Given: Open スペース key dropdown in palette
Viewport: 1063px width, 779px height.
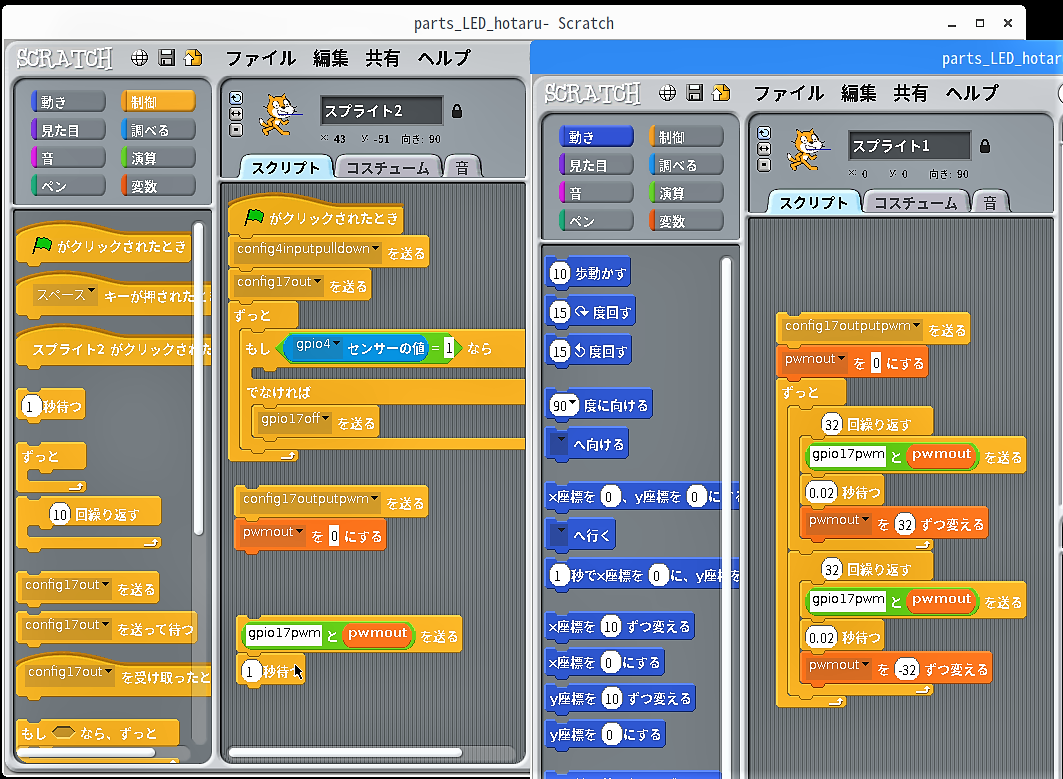Looking at the screenshot, I should click(x=92, y=292).
